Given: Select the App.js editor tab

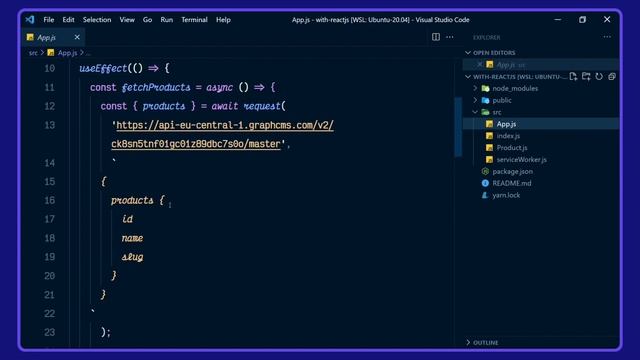Looking at the screenshot, I should pyautogui.click(x=53, y=37).
